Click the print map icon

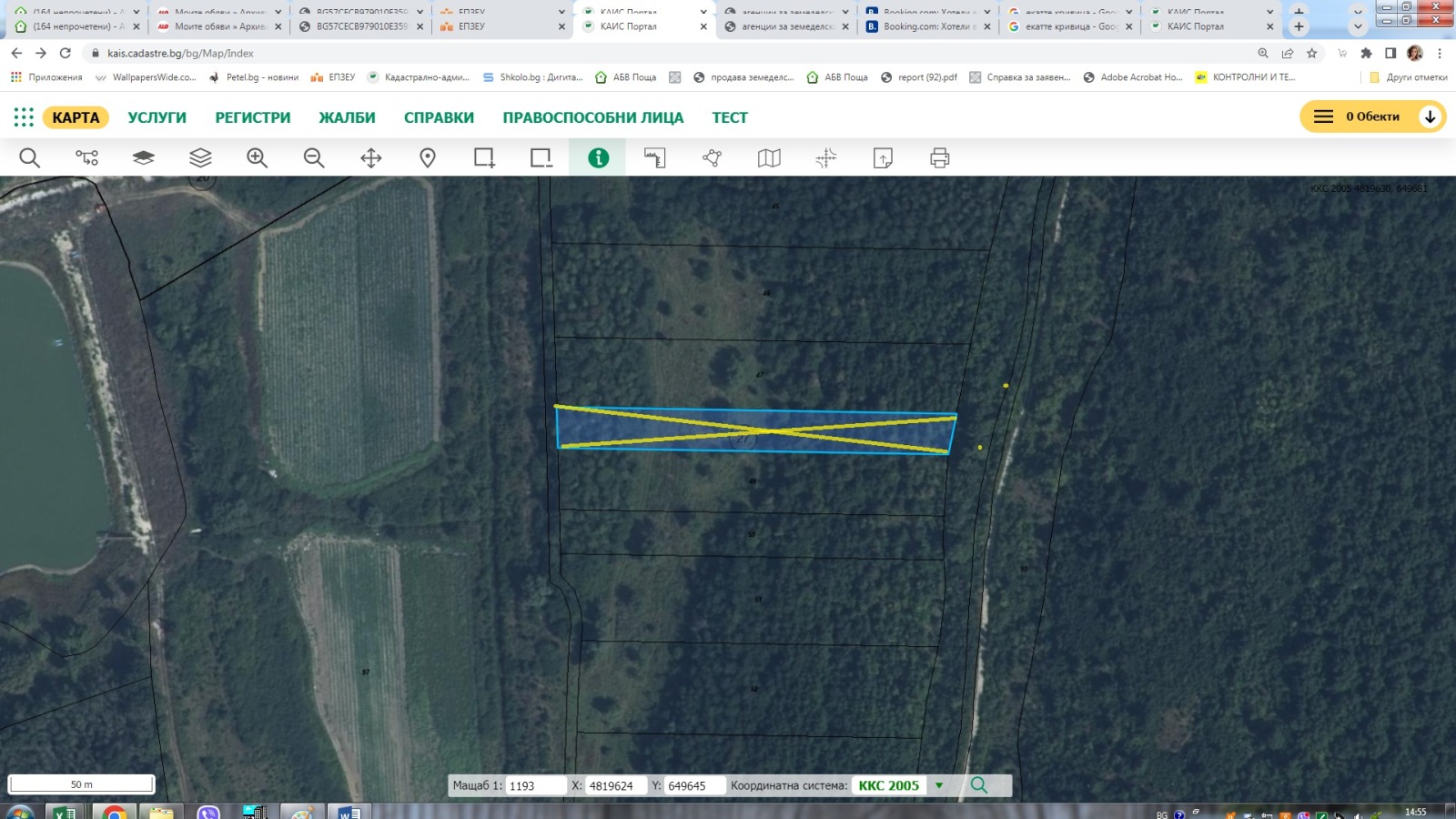939,158
